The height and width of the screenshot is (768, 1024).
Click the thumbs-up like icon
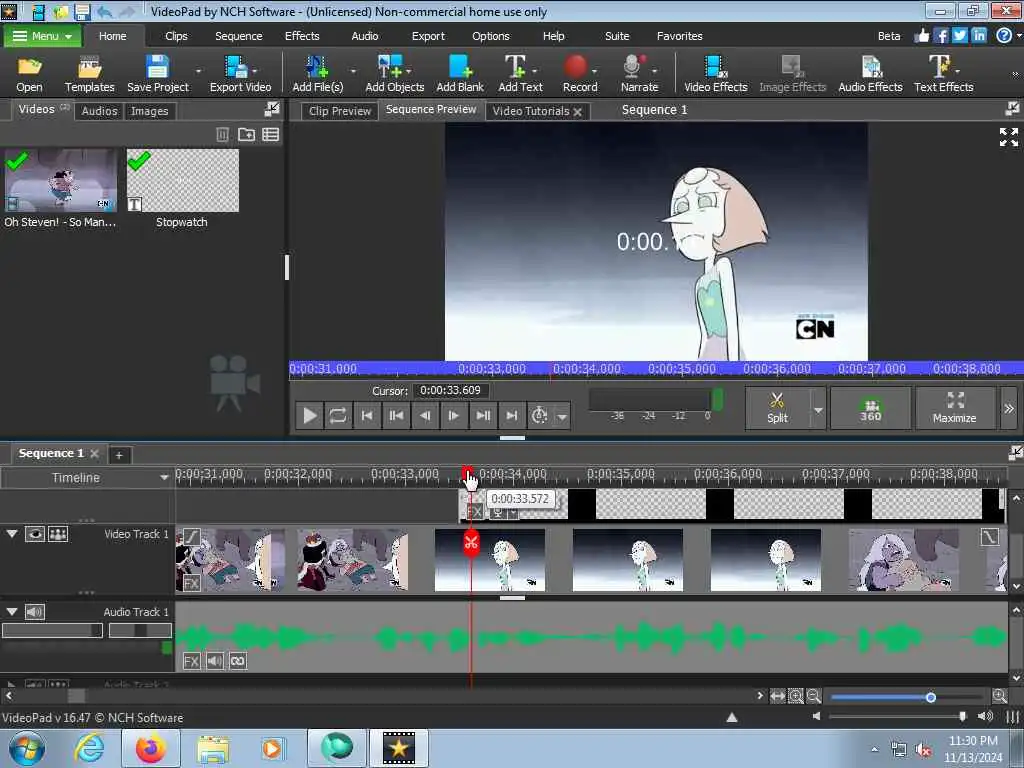click(x=921, y=36)
